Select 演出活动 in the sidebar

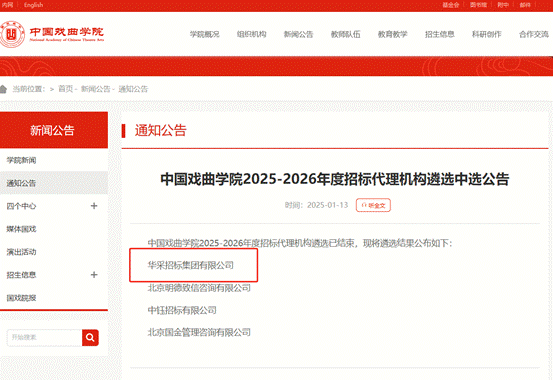pyautogui.click(x=21, y=252)
